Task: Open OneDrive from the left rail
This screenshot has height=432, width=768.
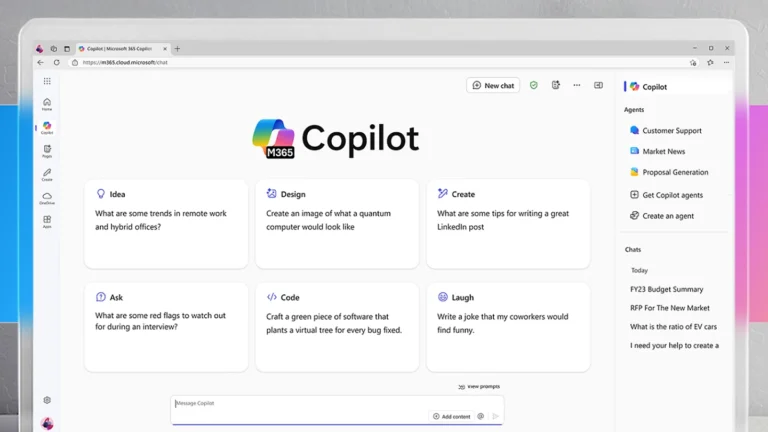Action: pos(47,198)
